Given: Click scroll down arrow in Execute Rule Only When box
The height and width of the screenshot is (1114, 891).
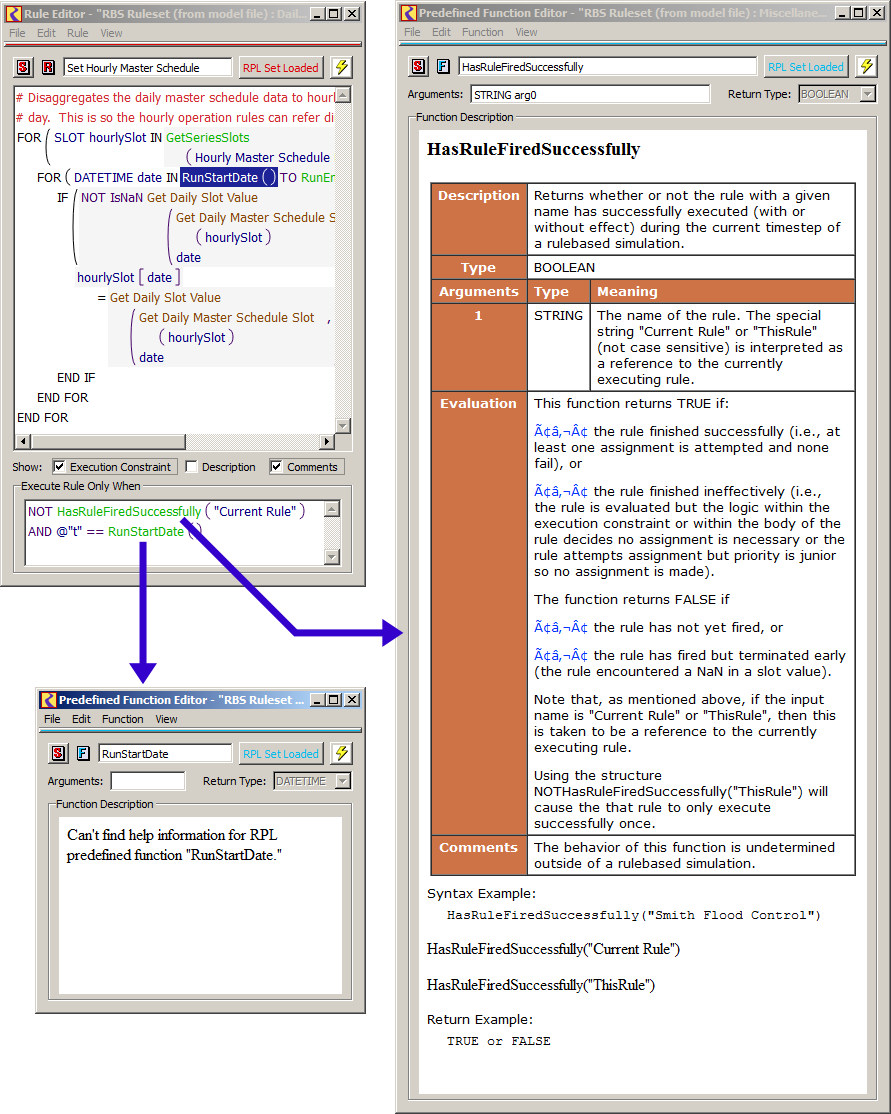Looking at the screenshot, I should click(x=332, y=557).
